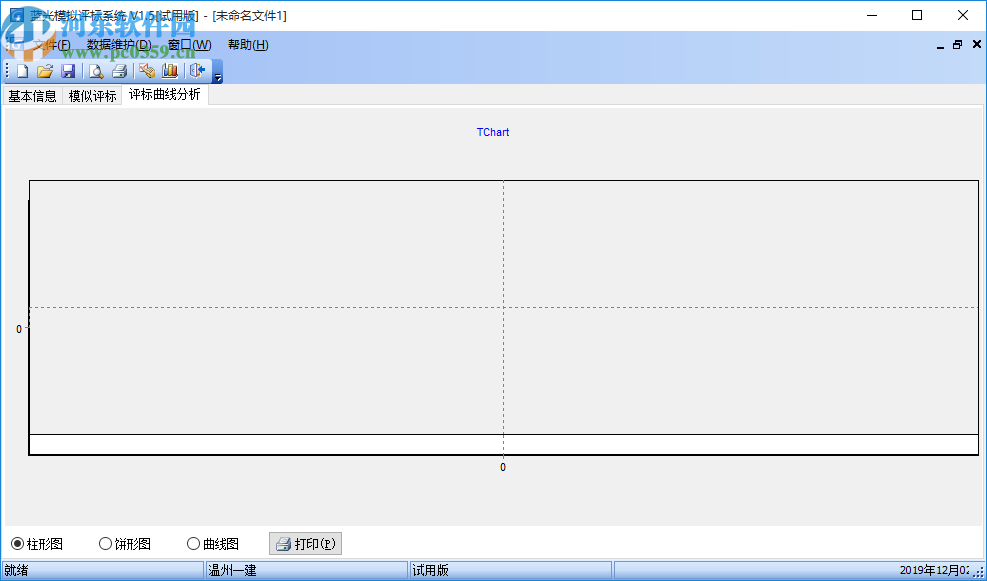
Task: Select the 柱形图 radio button
Action: point(37,544)
